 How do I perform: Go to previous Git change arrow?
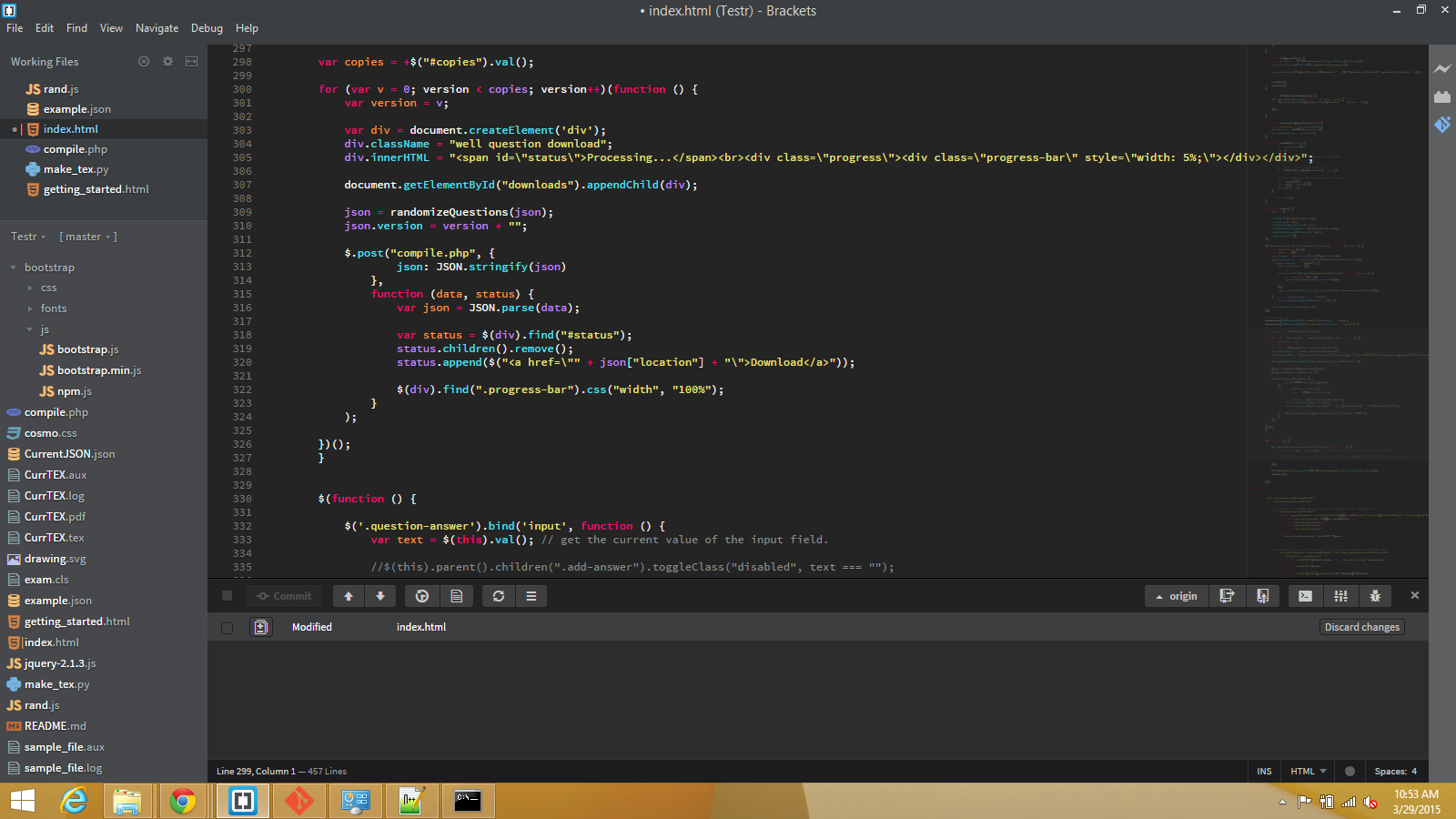pos(349,596)
